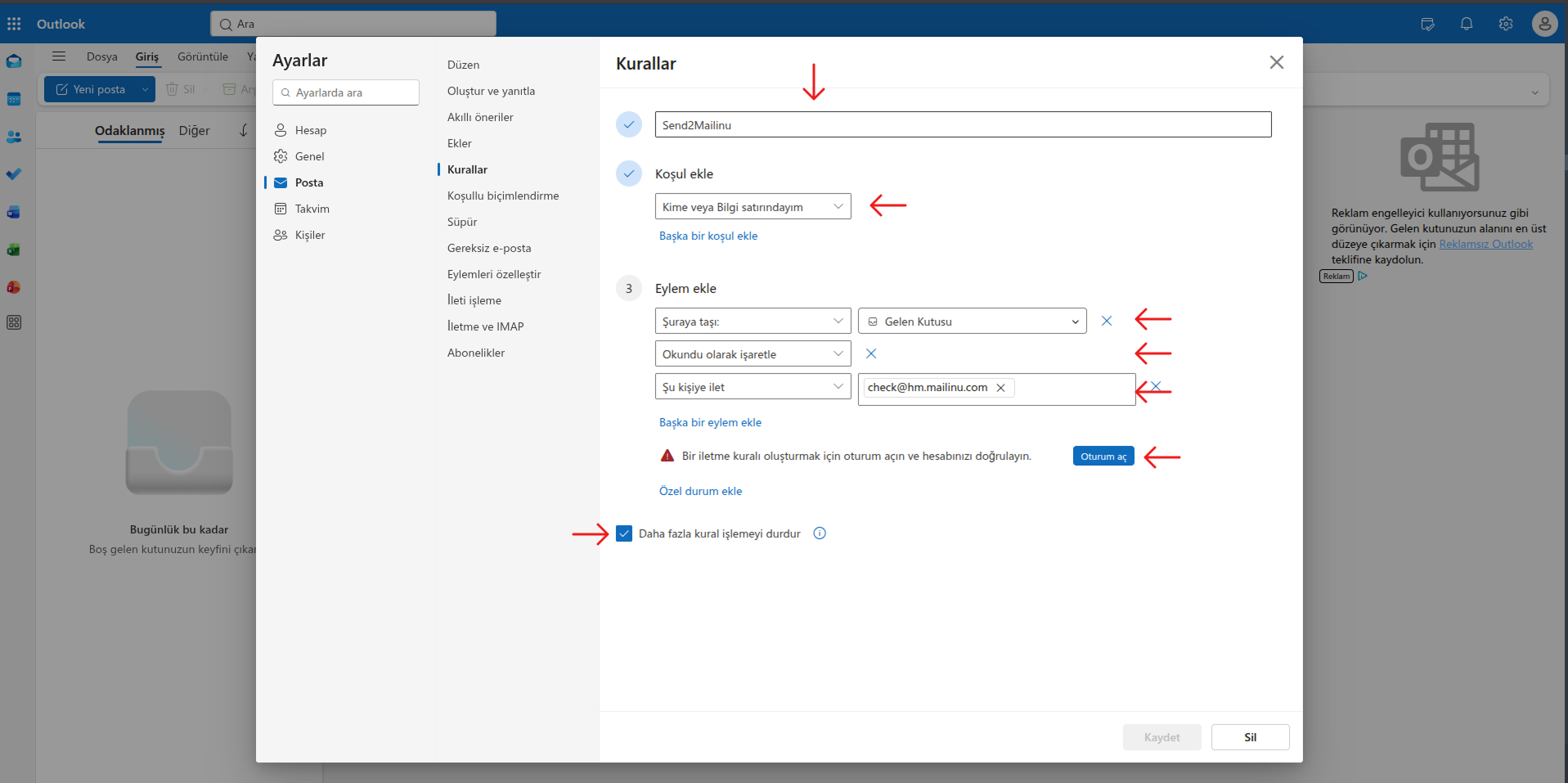
Task: Open Şu kişiye ilet action dropdown
Action: [x=753, y=386]
